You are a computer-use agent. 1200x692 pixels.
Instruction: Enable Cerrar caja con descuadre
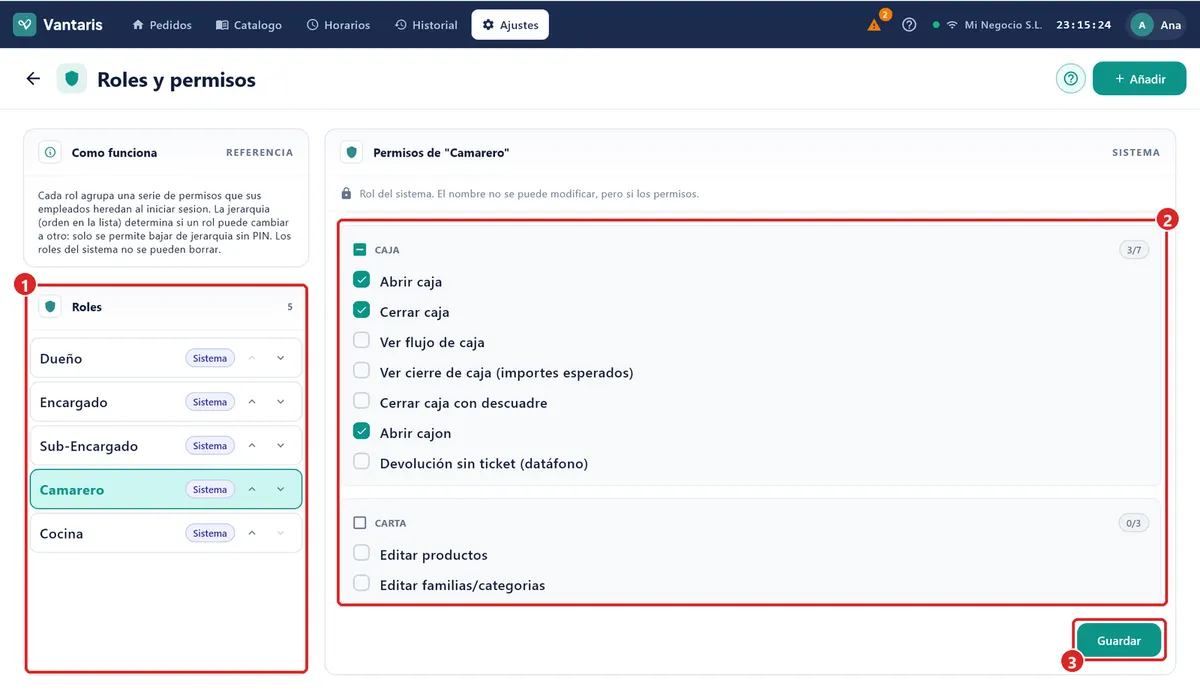click(362, 401)
